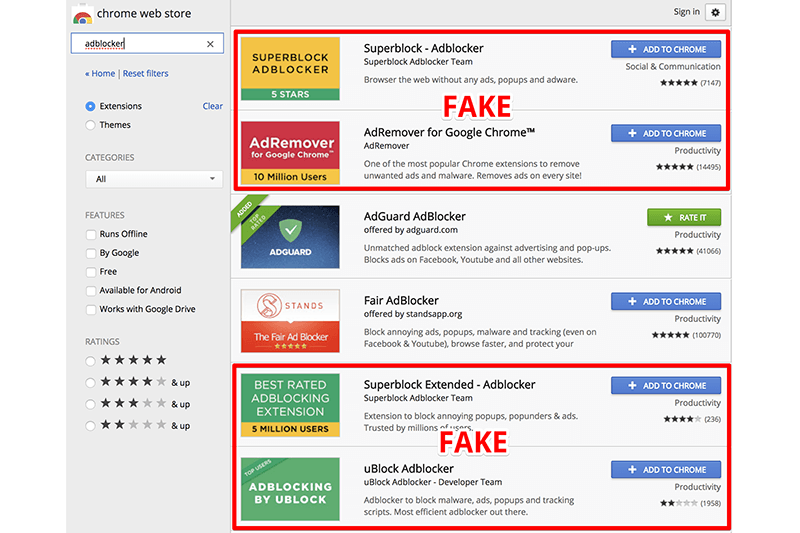Screen dimensions: 800x533
Task: Select the five-star rating filter
Action: pyautogui.click(x=90, y=361)
